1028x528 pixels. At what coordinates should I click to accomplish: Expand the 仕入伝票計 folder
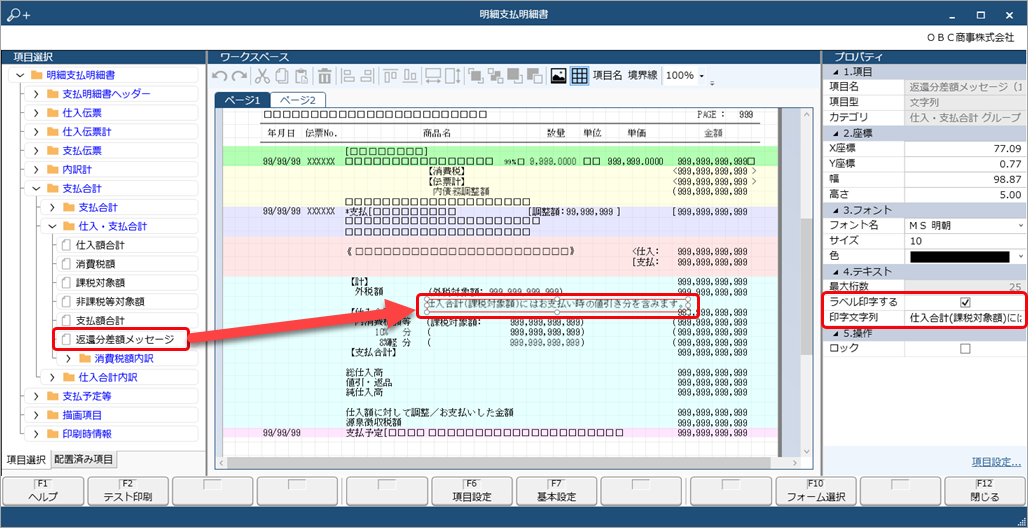[x=36, y=132]
